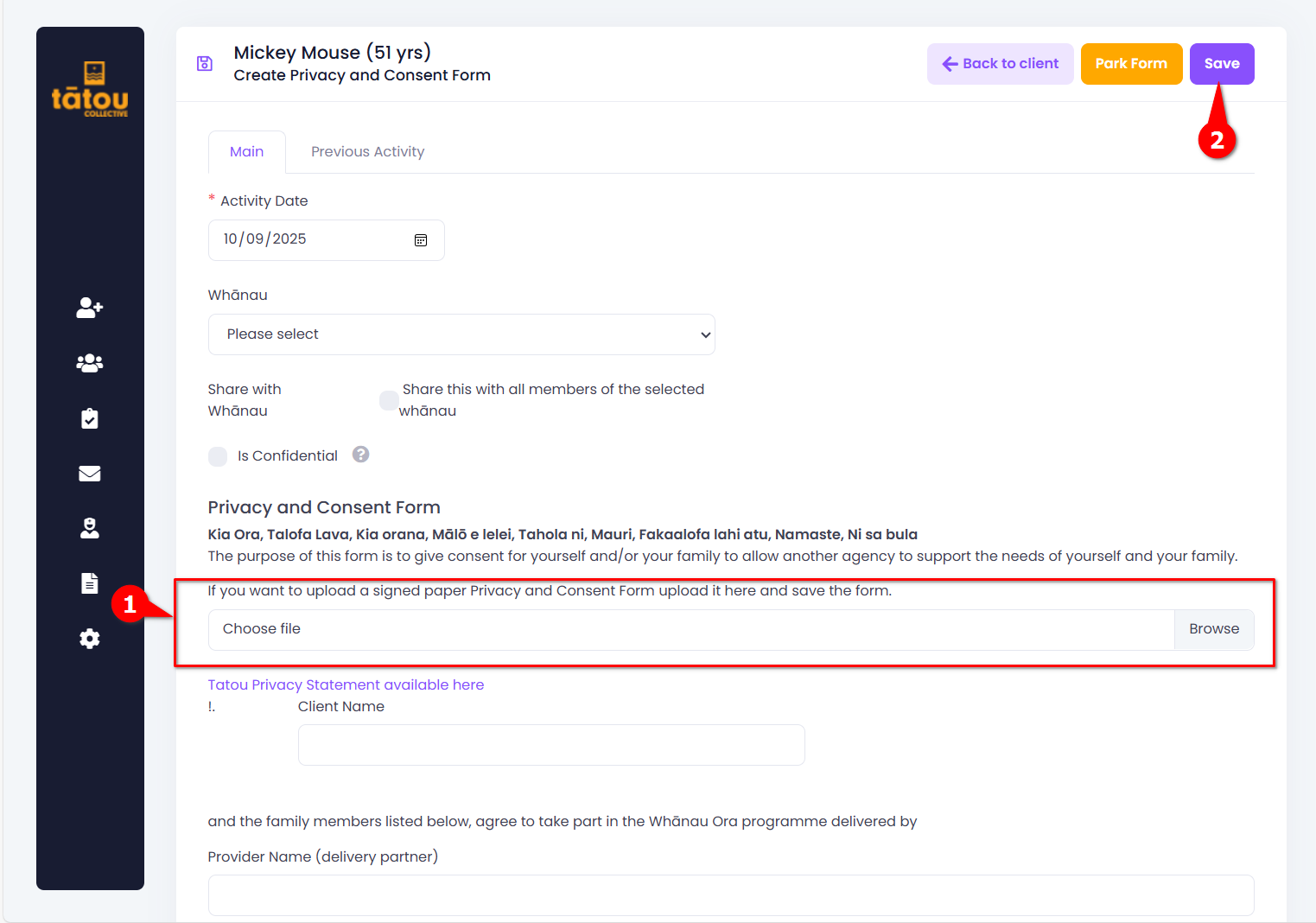This screenshot has height=923, width=1316.
Task: Click the 'Mickey Mouse (51 yrs)' heading
Action: (x=333, y=53)
